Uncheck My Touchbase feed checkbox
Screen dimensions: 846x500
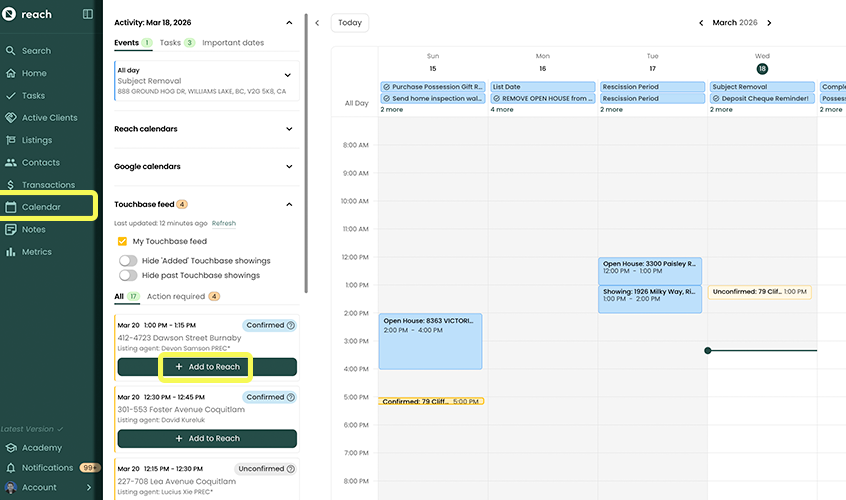point(123,242)
